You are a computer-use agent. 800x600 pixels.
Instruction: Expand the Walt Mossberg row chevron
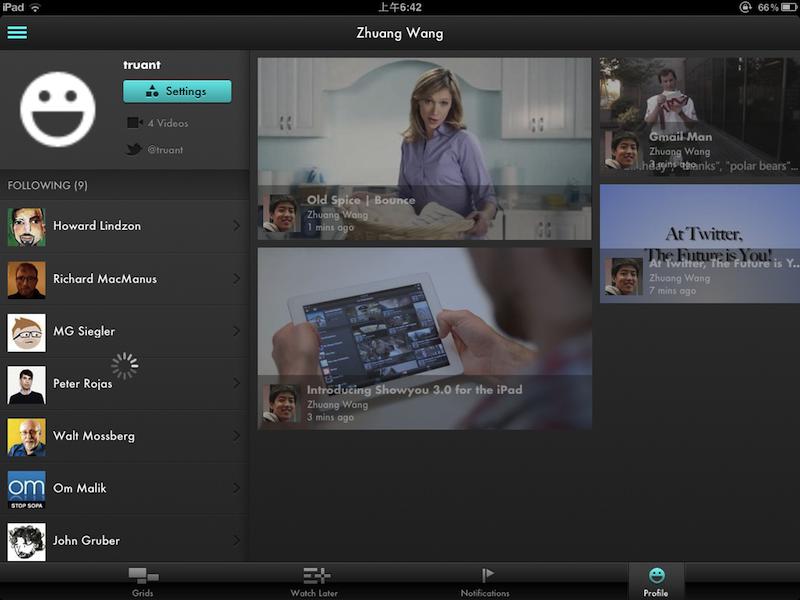coord(236,436)
